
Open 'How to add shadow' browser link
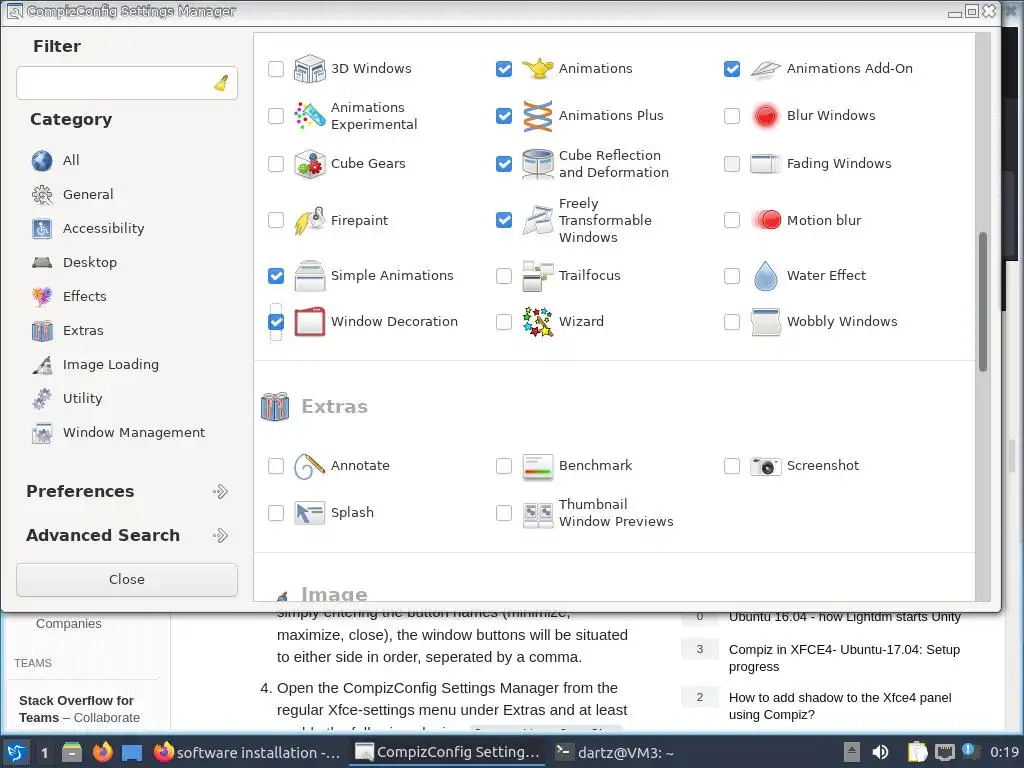pos(840,707)
